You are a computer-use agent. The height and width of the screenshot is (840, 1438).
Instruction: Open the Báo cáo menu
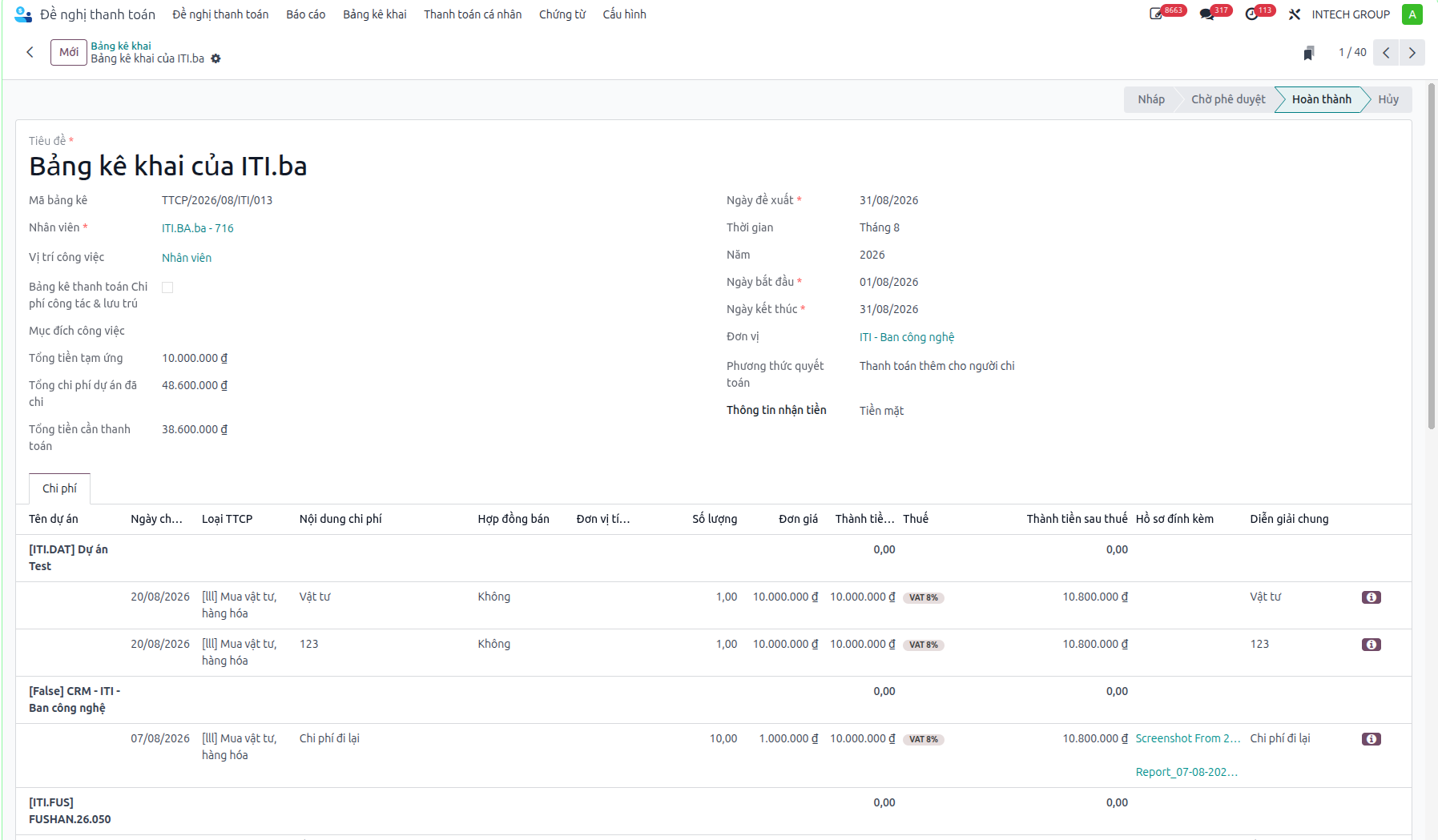point(305,14)
